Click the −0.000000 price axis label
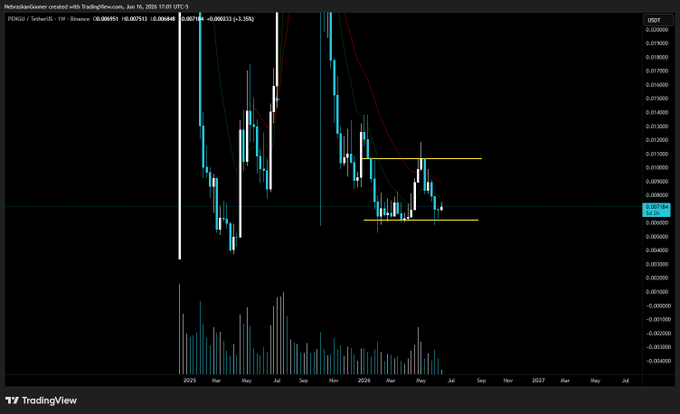The height and width of the screenshot is (414, 680). (656, 306)
